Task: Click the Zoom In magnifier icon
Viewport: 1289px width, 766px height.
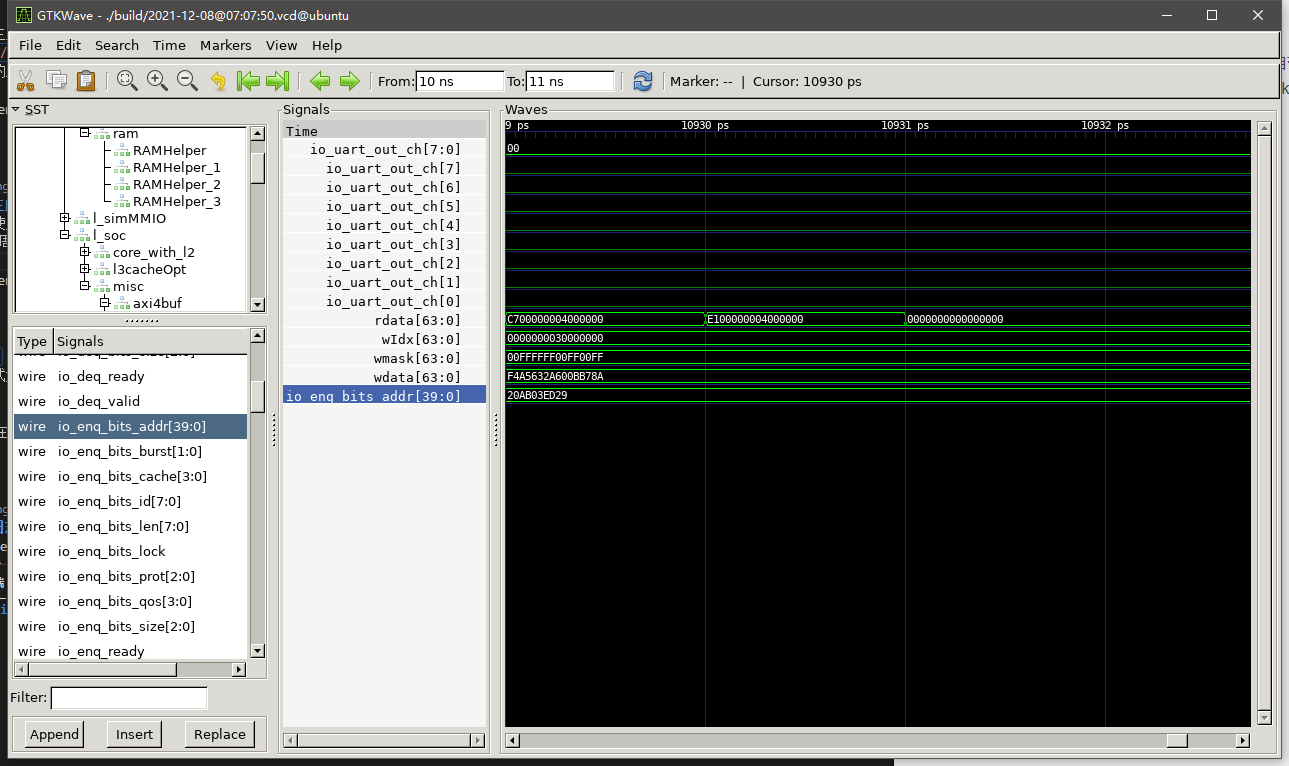Action: (157, 81)
